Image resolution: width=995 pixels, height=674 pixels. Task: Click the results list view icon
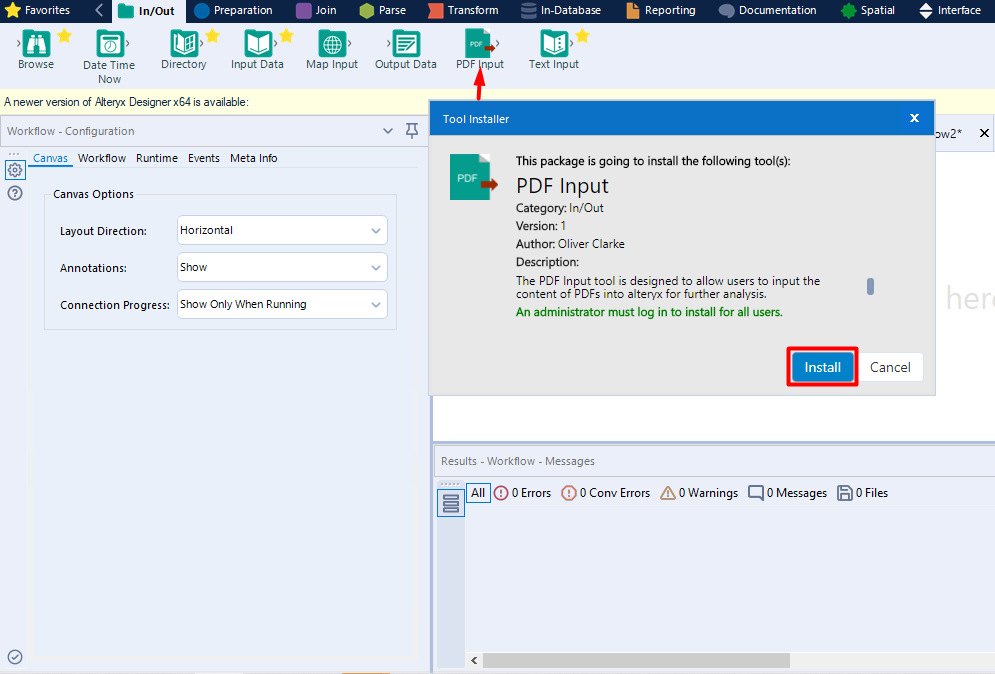[x=451, y=503]
